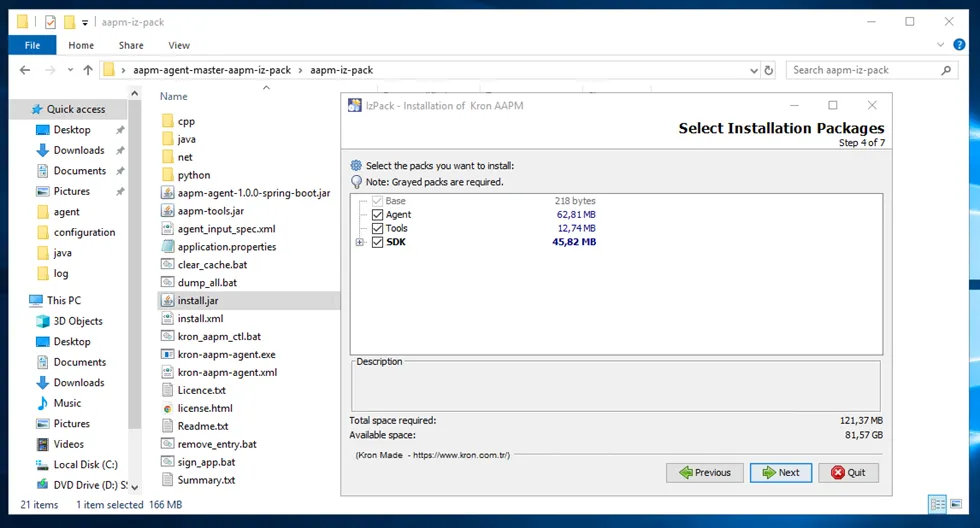Open the configuration folder in sidebar
This screenshot has height=528, width=980.
pos(84,232)
